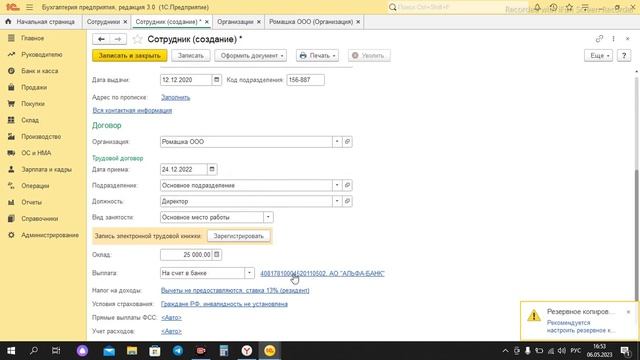Open the Еще menu dropdown
This screenshot has height=360, width=640.
[x=598, y=56]
